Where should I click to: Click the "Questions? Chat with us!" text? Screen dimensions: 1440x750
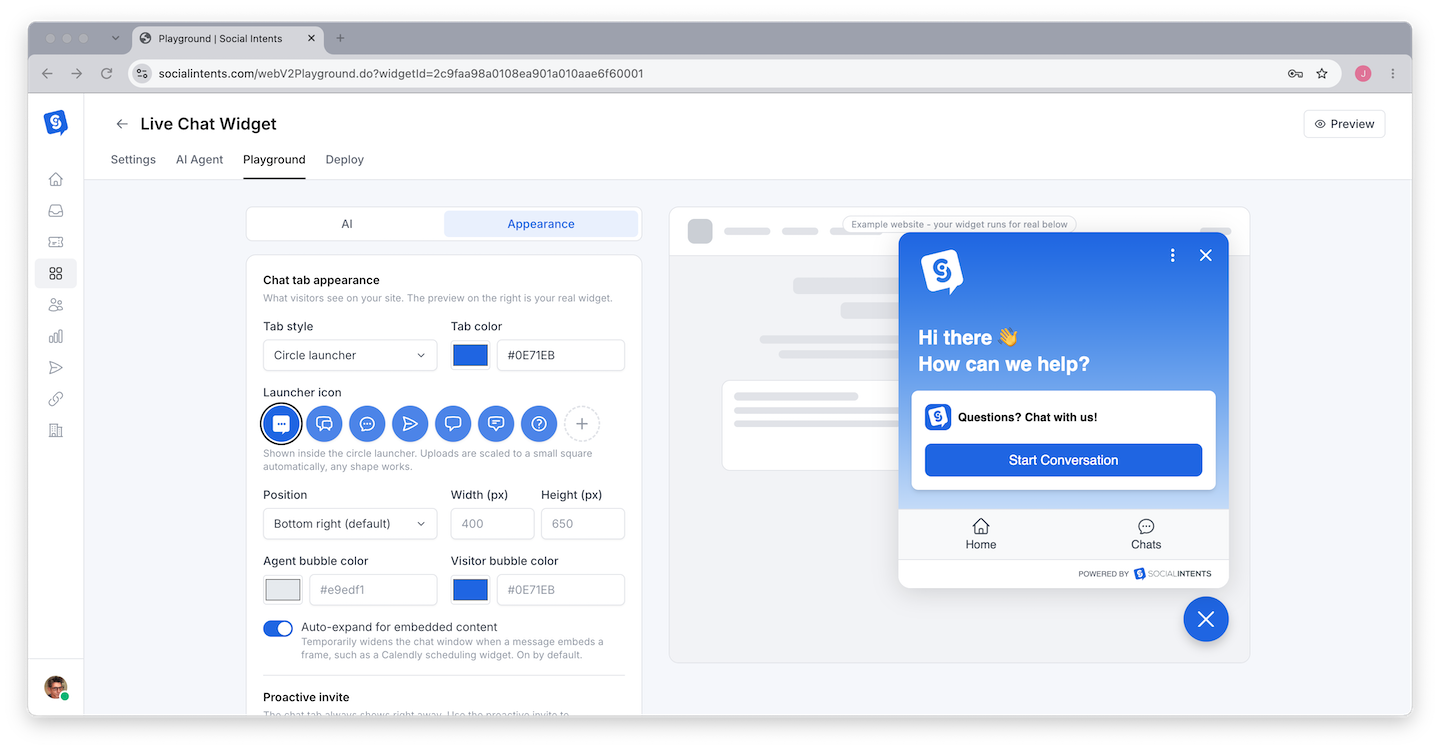(x=1027, y=417)
